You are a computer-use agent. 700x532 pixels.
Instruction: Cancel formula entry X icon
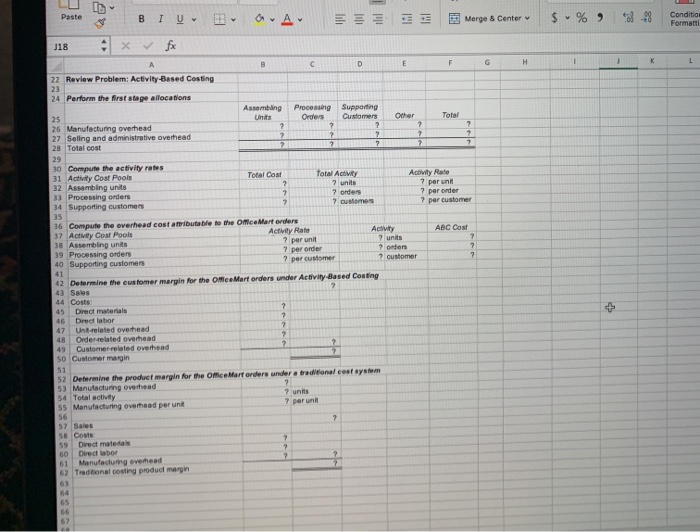pos(126,46)
